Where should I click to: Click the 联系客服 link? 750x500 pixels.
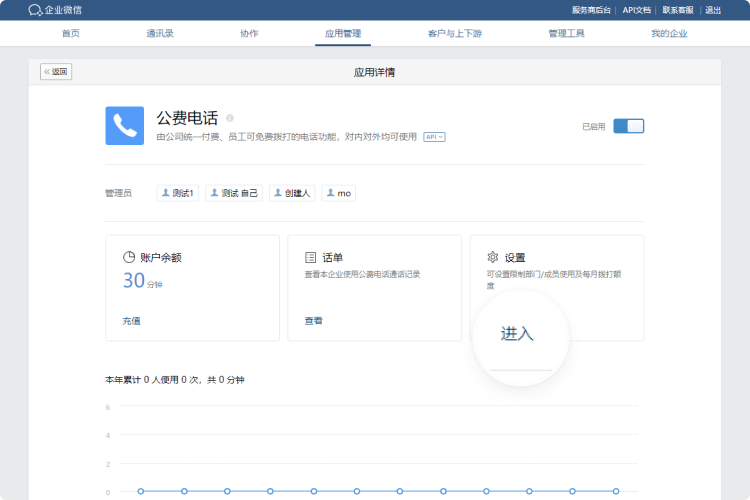pos(678,10)
